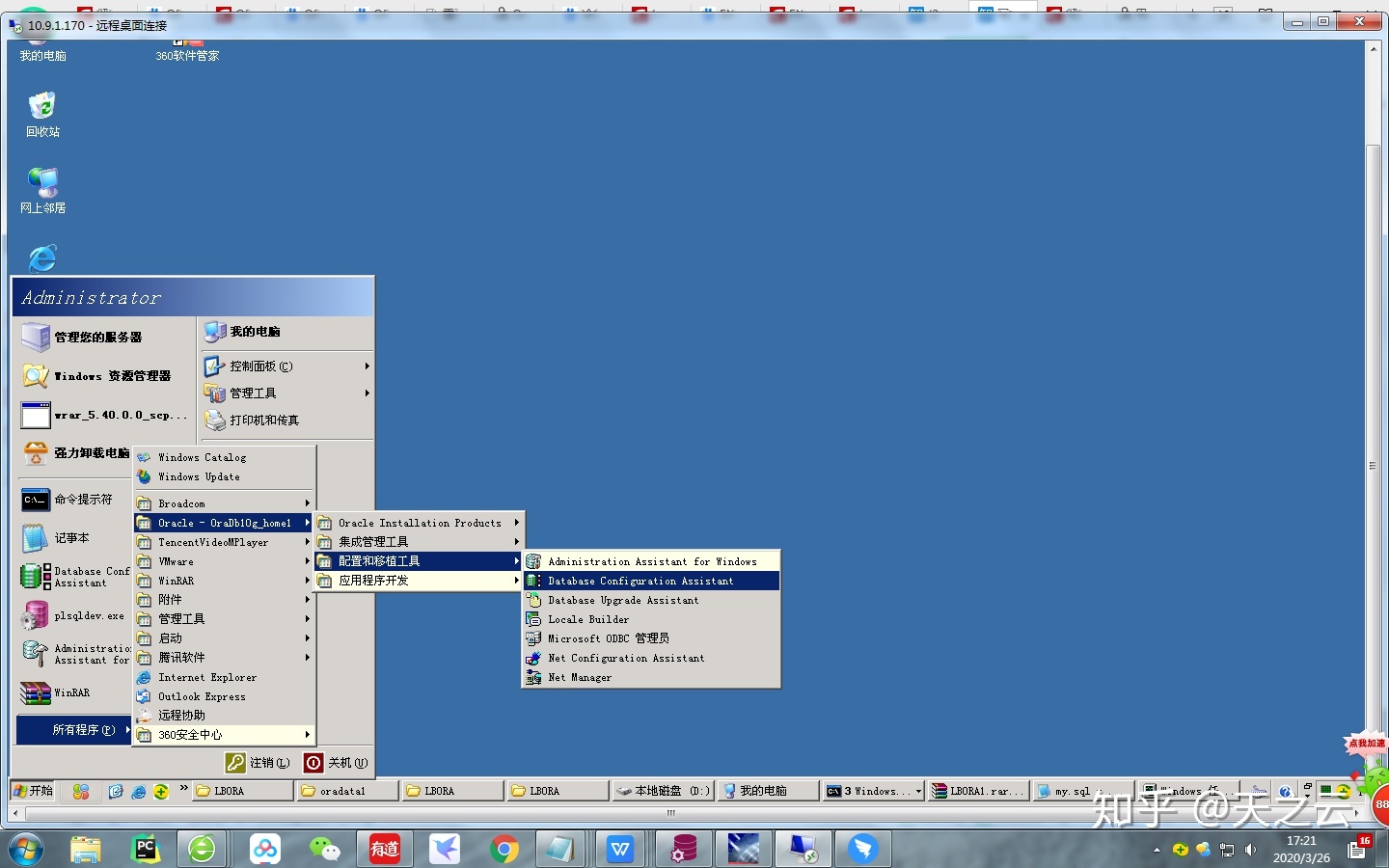The width and height of the screenshot is (1389, 868).
Task: Click Chrome icon in Windows taskbar
Action: point(504,849)
